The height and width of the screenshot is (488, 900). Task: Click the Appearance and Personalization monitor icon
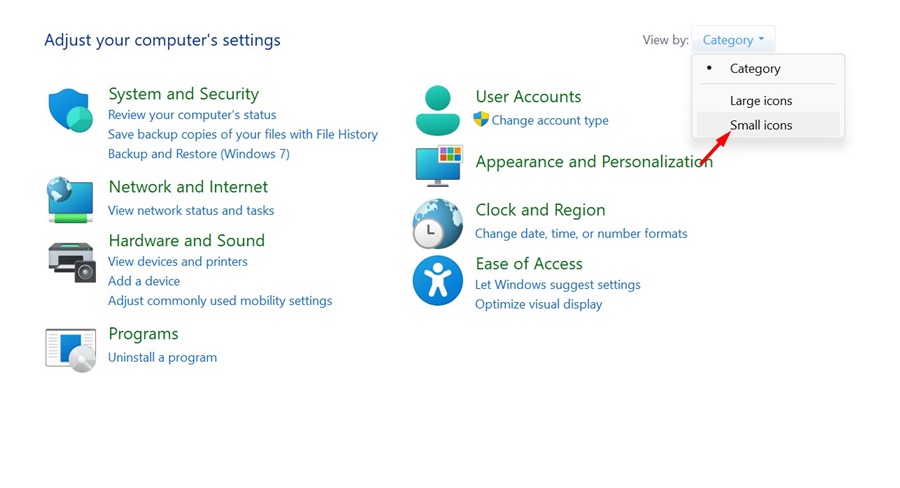coord(438,165)
